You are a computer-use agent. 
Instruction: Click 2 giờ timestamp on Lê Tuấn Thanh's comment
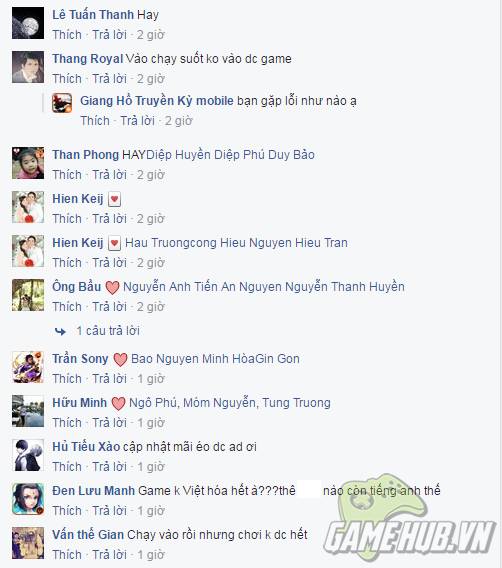point(151,35)
